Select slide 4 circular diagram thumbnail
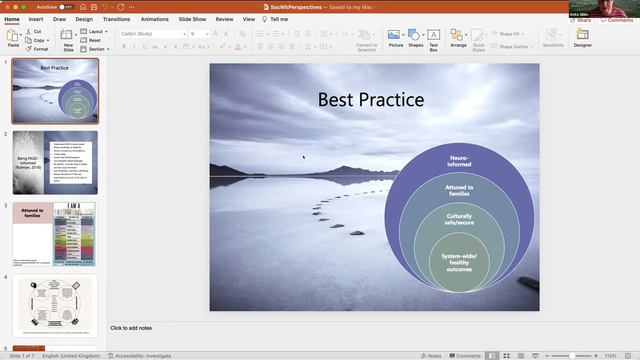The width and height of the screenshot is (640, 360). click(55, 305)
